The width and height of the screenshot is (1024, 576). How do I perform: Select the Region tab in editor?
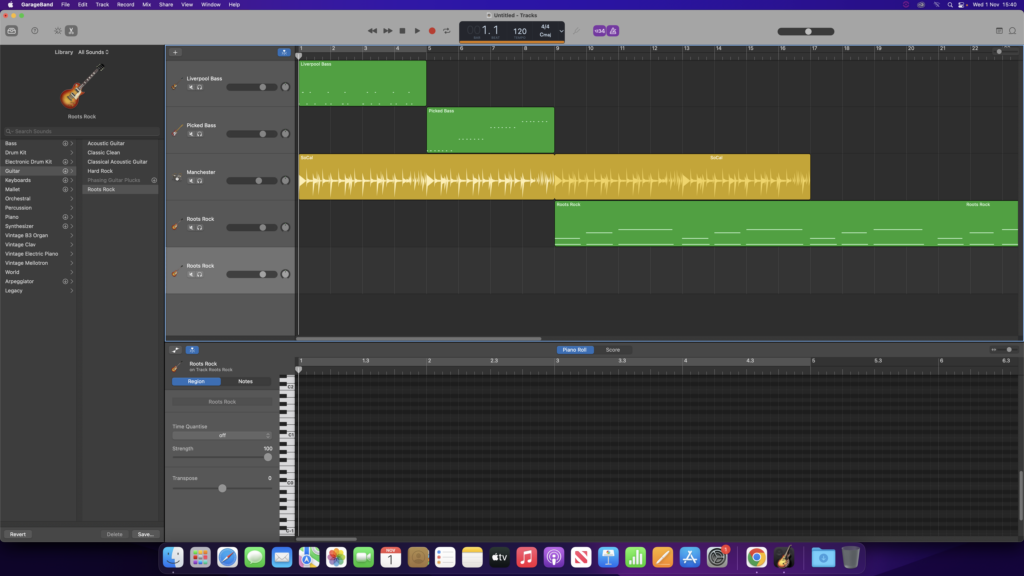point(196,381)
